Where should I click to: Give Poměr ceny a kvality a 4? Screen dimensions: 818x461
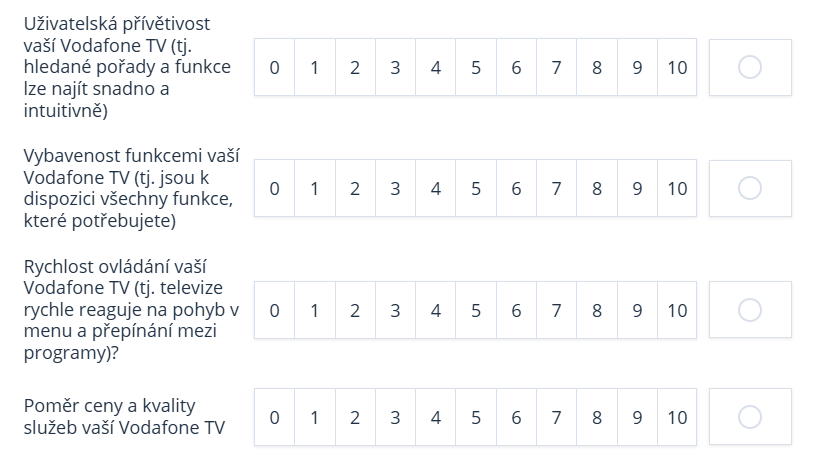(436, 417)
